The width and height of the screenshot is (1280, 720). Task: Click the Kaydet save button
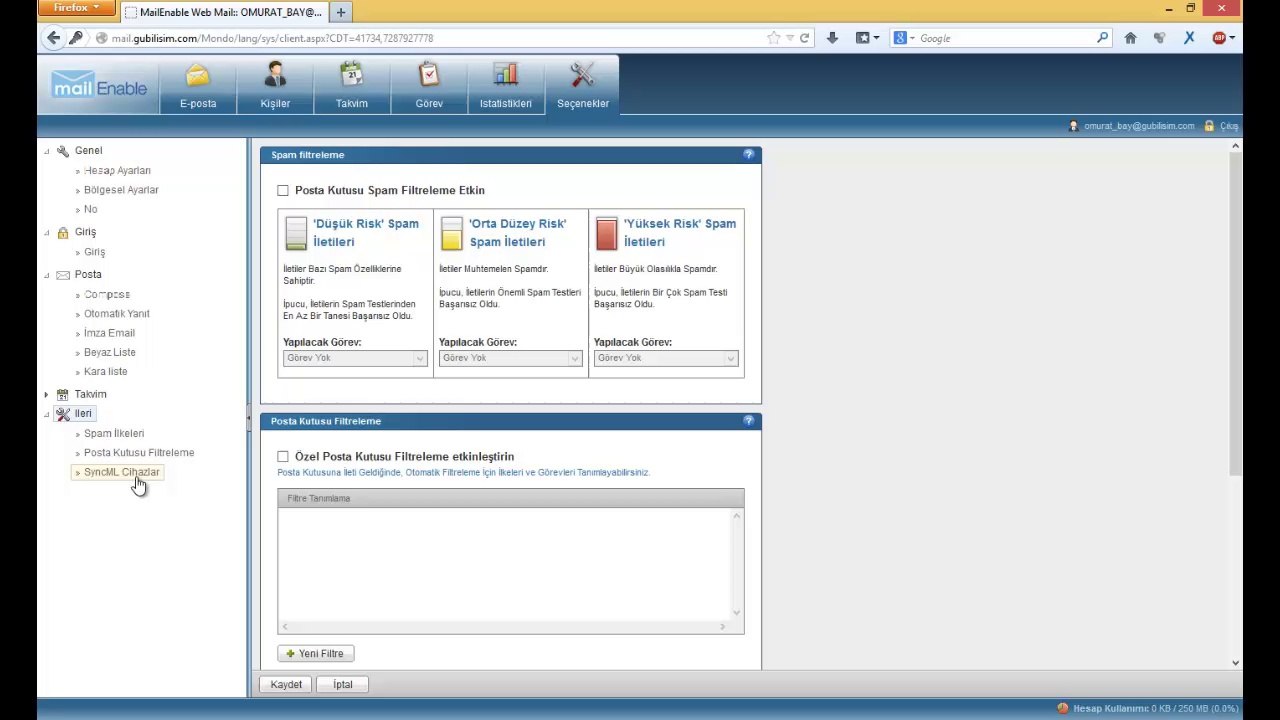point(286,685)
